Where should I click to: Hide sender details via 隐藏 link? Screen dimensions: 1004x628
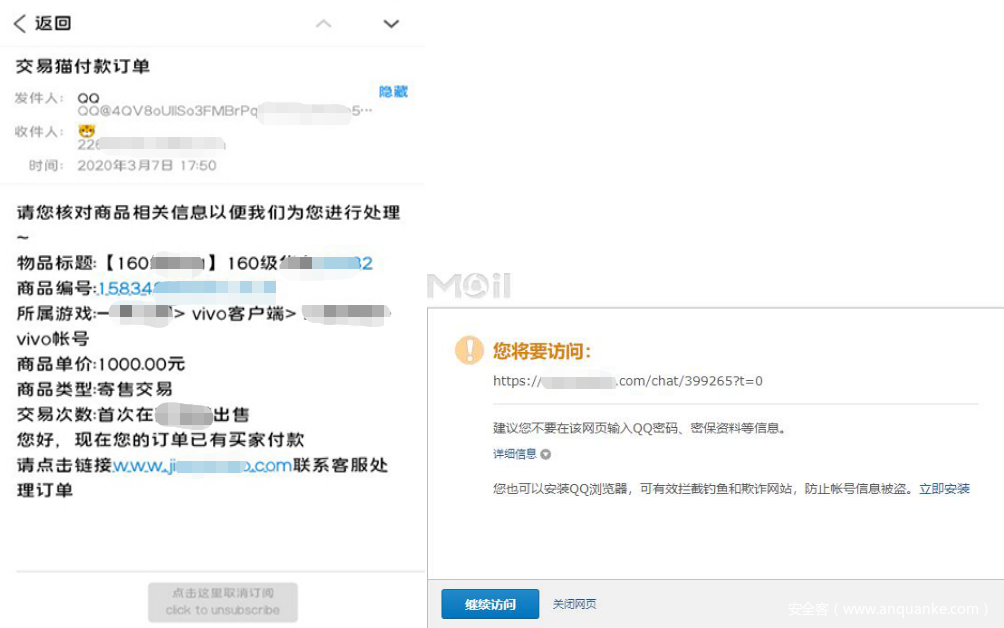click(393, 92)
